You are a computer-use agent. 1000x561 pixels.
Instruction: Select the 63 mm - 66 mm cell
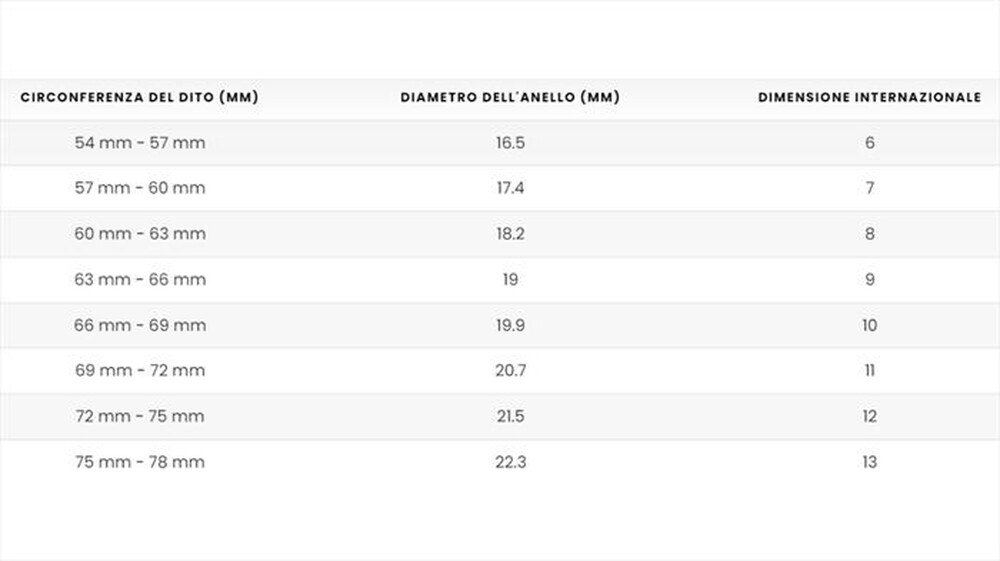(140, 280)
